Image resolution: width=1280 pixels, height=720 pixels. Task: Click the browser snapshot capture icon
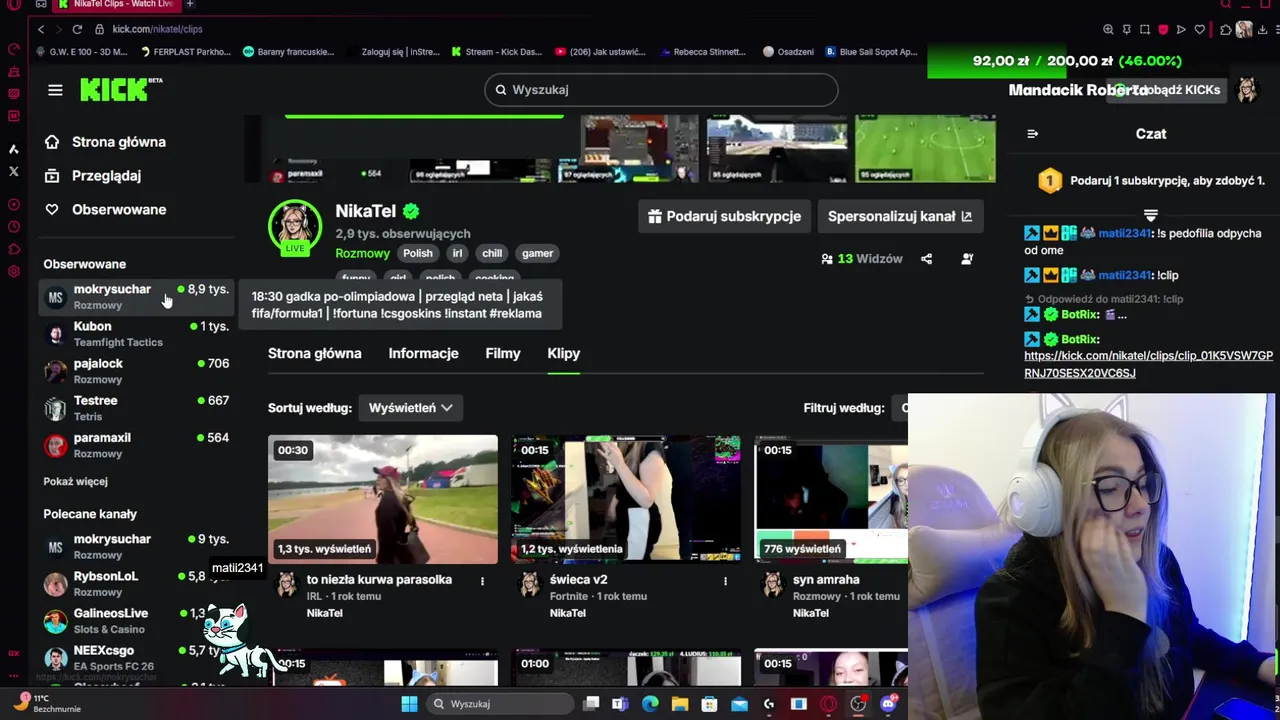coord(1145,29)
